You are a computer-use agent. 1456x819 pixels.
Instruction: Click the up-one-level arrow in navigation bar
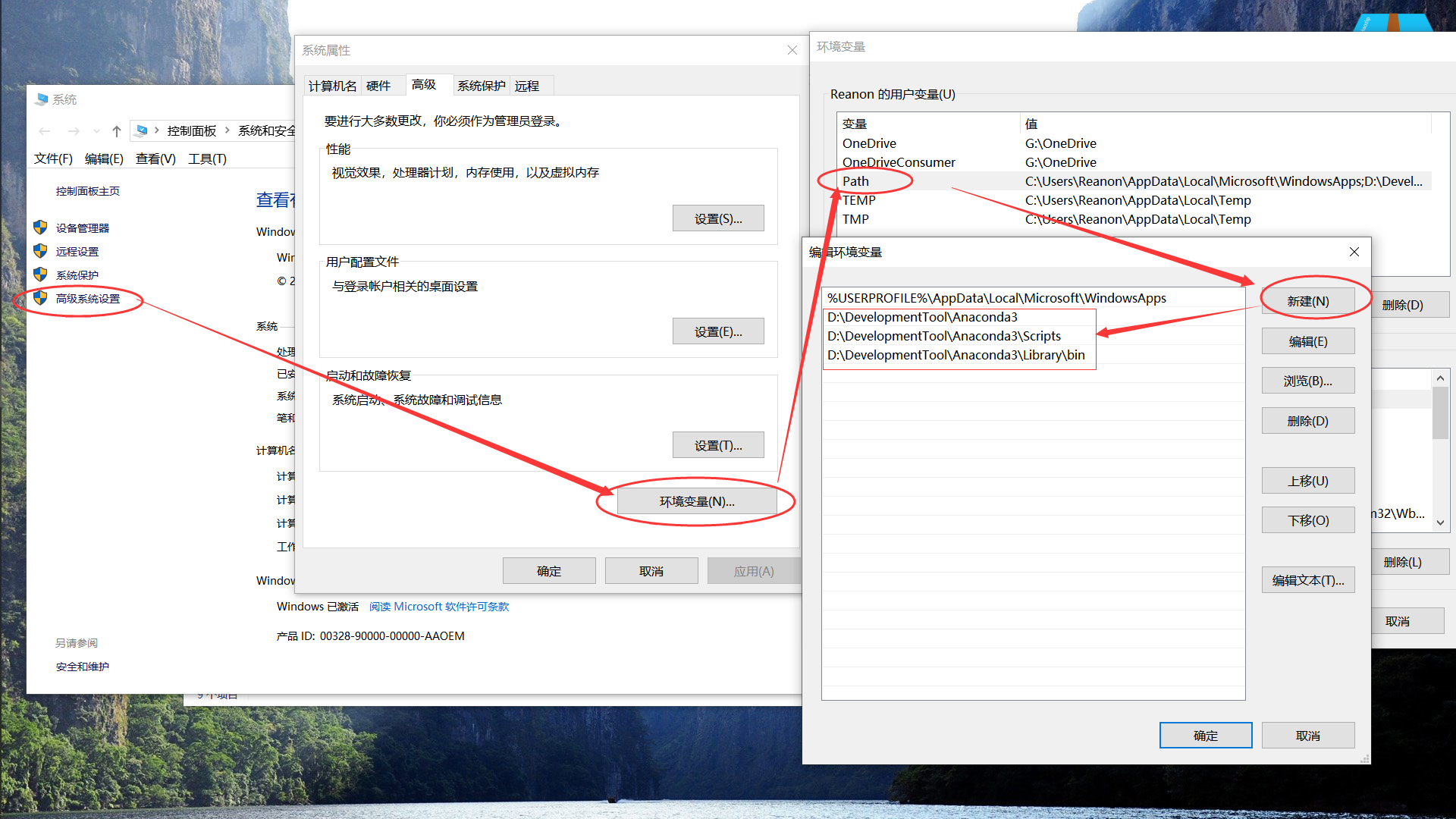pyautogui.click(x=116, y=130)
